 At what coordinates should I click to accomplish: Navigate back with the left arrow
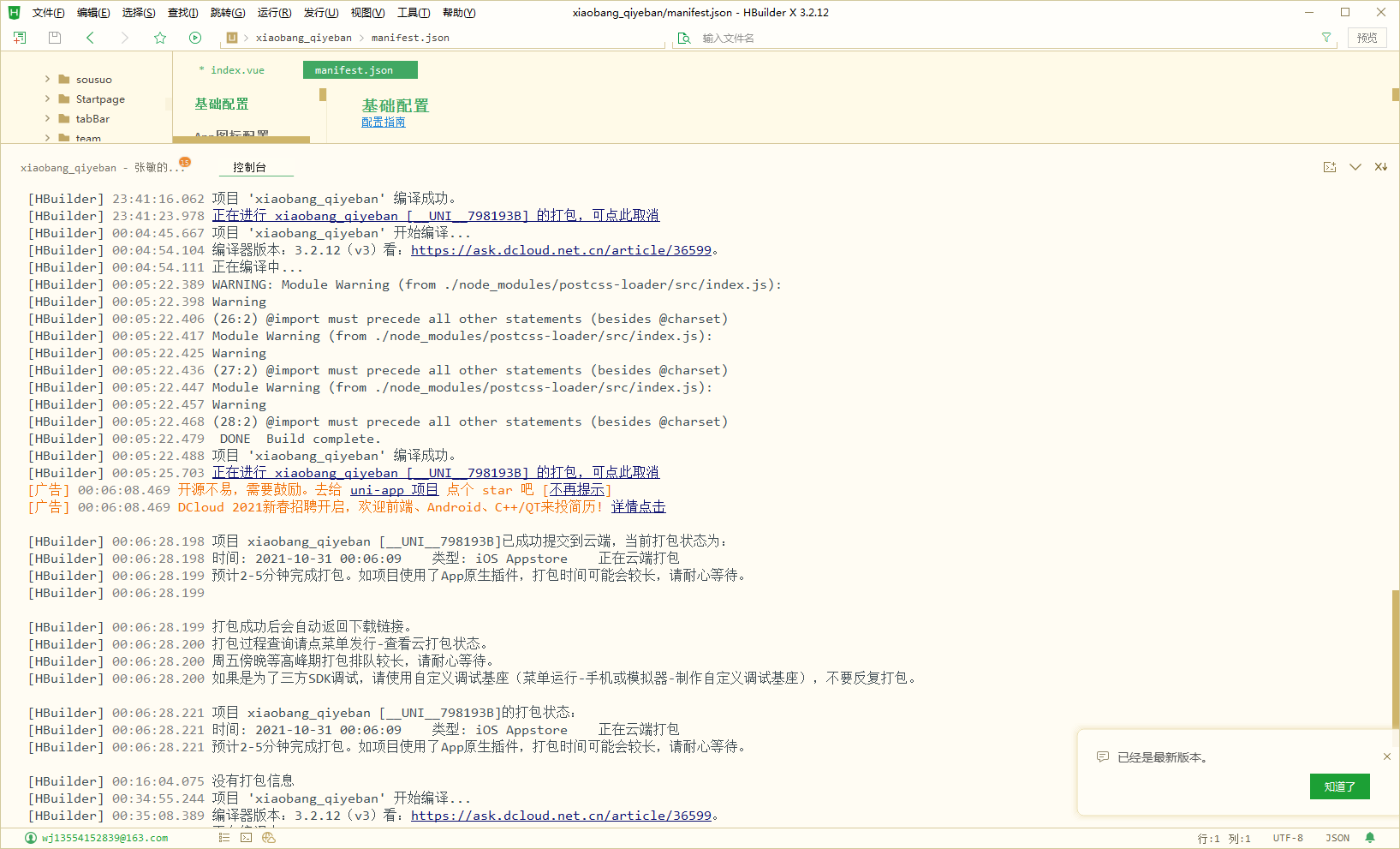pos(91,38)
